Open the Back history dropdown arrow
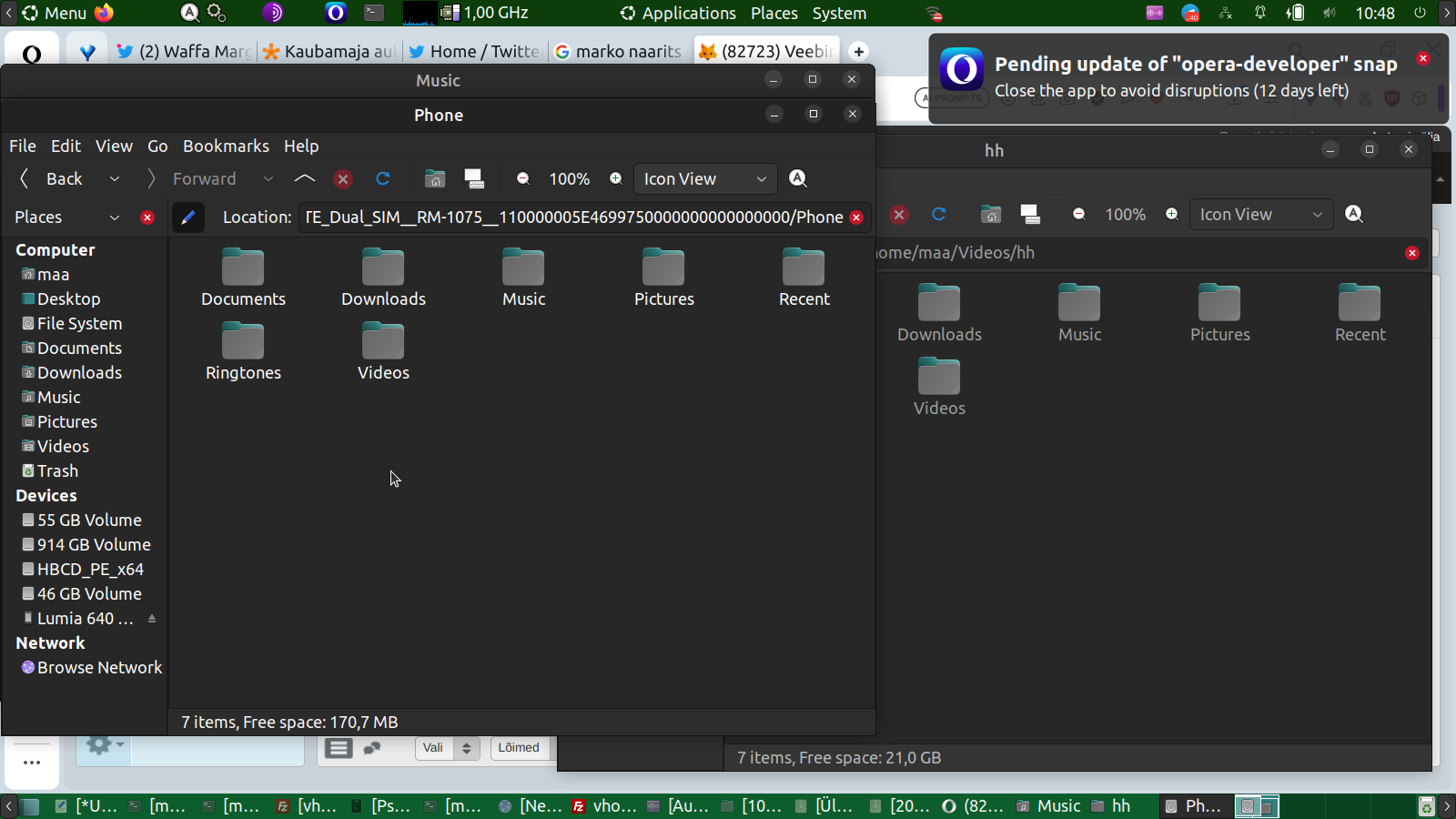The height and width of the screenshot is (819, 1456). tap(115, 179)
